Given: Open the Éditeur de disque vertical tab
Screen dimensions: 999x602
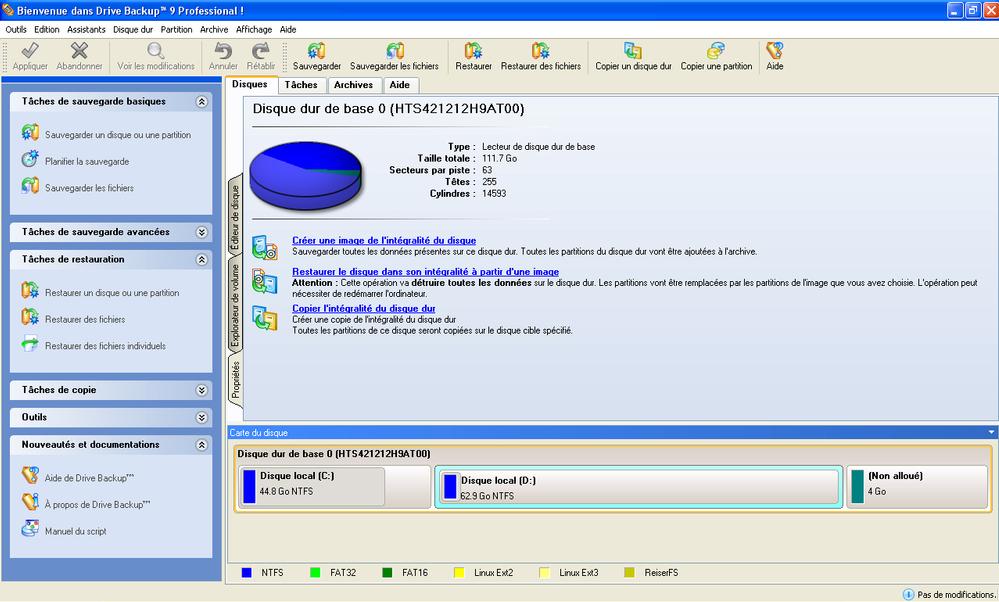Looking at the screenshot, I should 235,215.
